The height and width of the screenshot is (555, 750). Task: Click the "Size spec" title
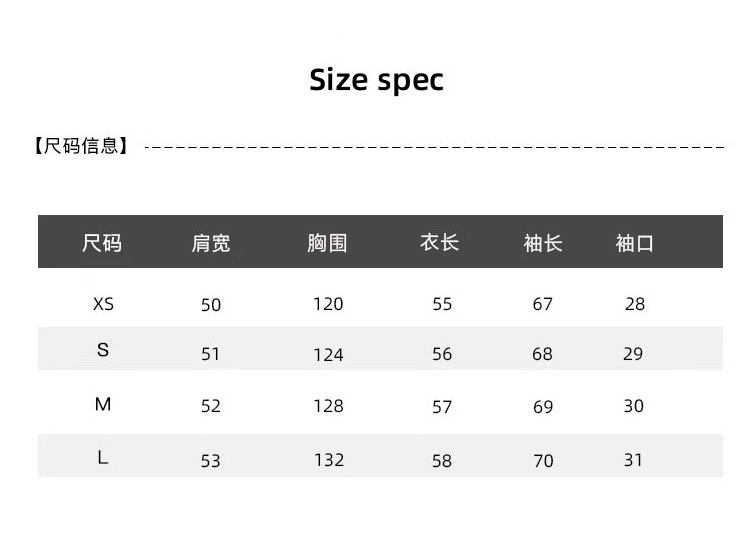coord(376,80)
